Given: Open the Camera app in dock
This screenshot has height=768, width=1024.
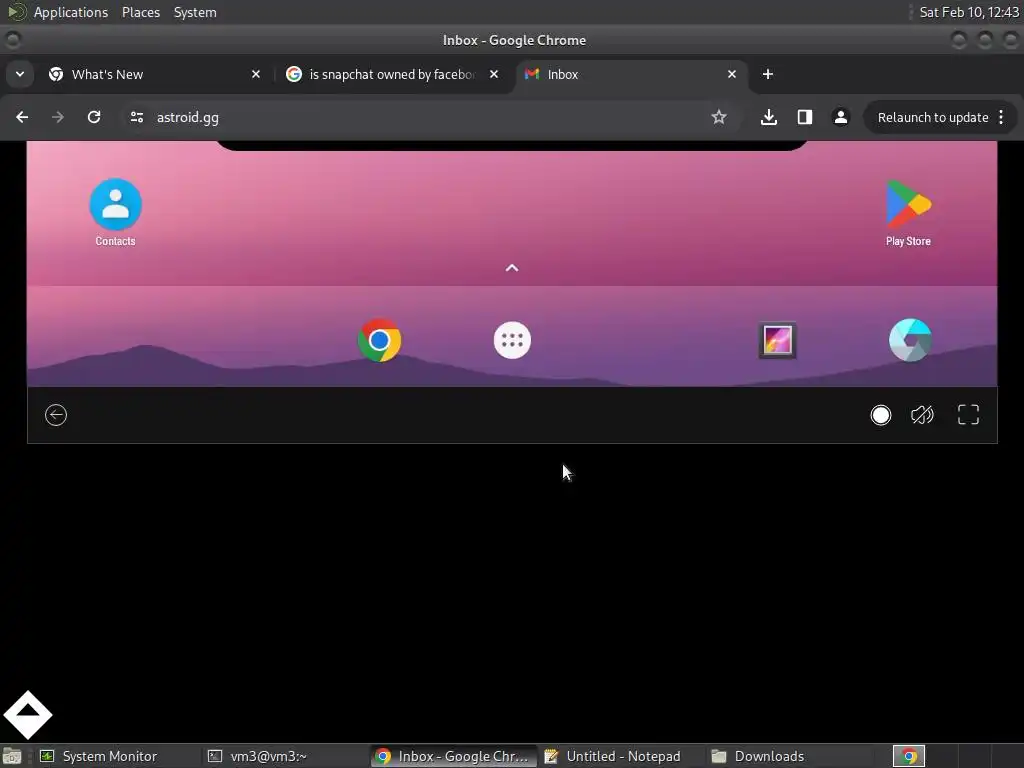Looking at the screenshot, I should pos(910,340).
